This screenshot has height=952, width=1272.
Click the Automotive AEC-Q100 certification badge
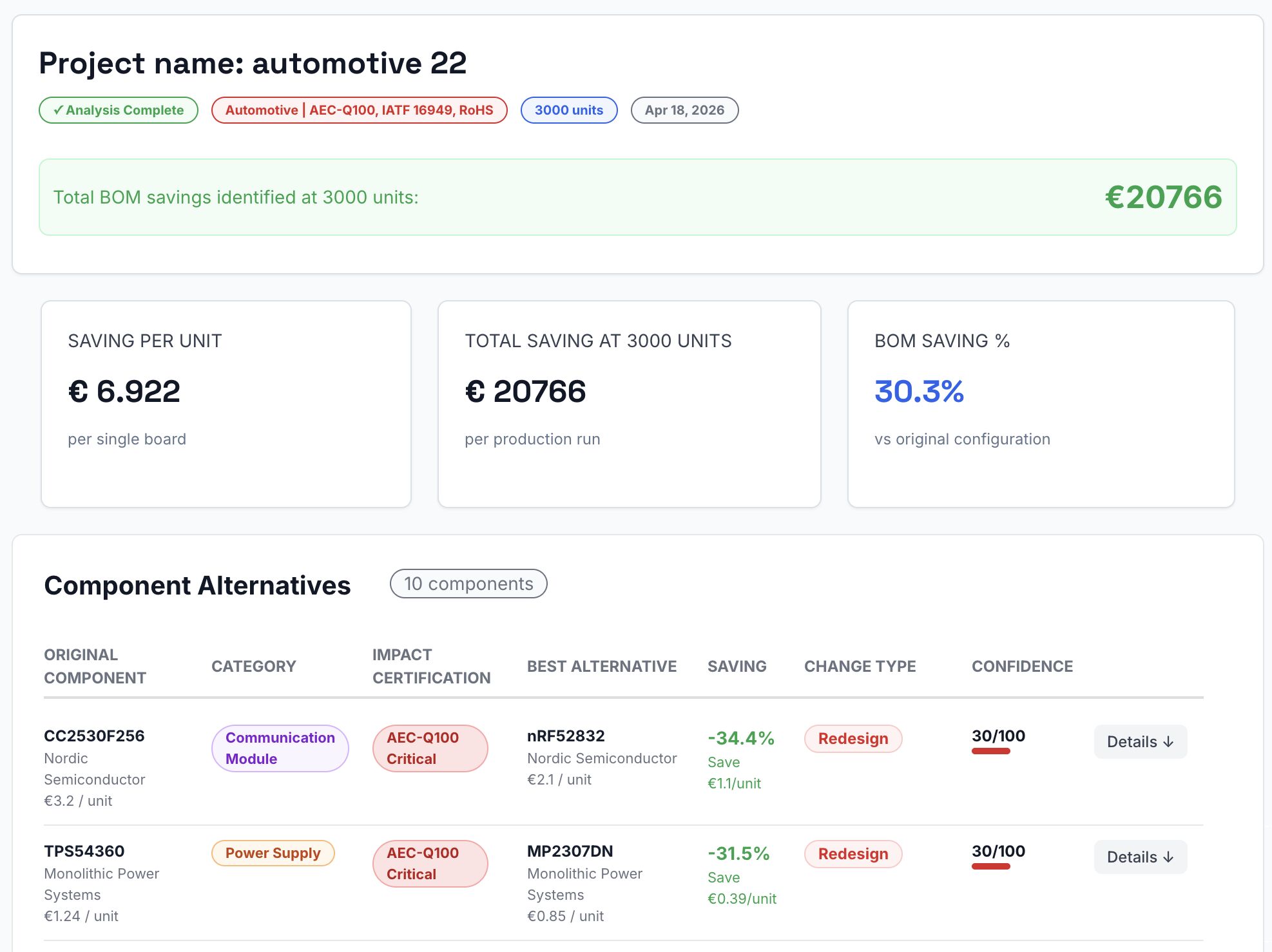click(360, 110)
